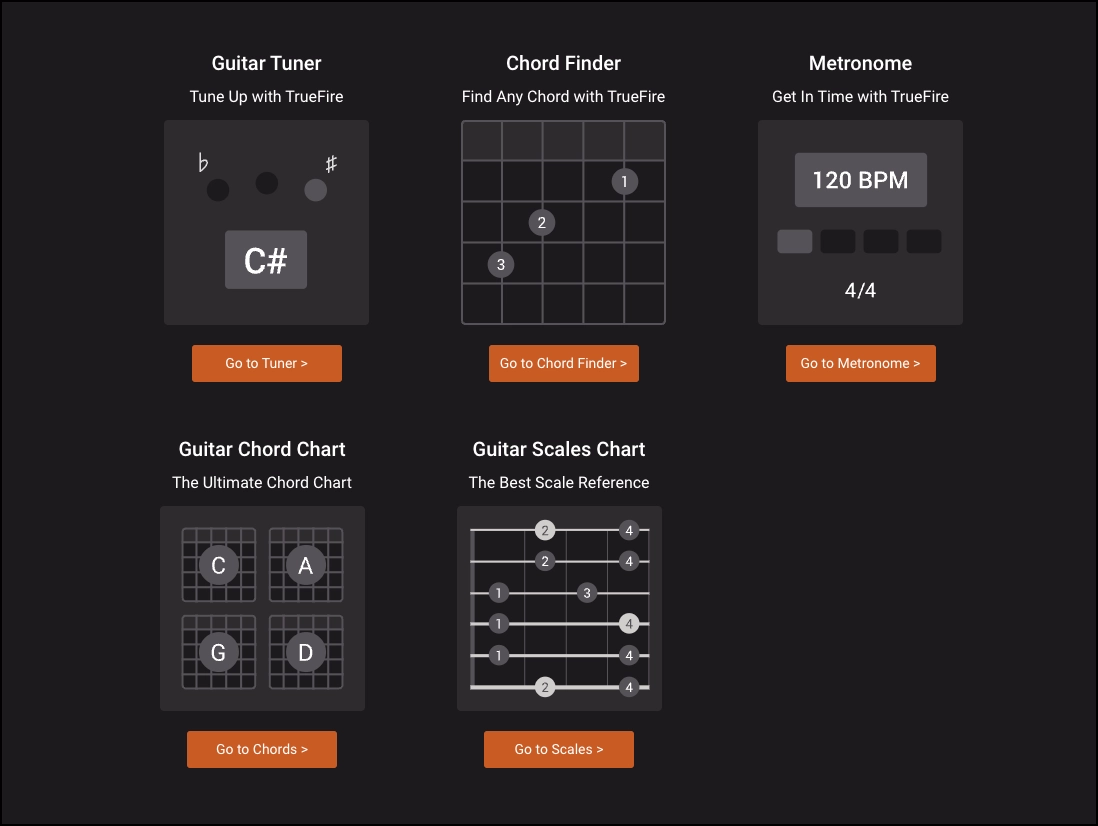
Task: Open the Go to Metronome button
Action: tap(861, 363)
